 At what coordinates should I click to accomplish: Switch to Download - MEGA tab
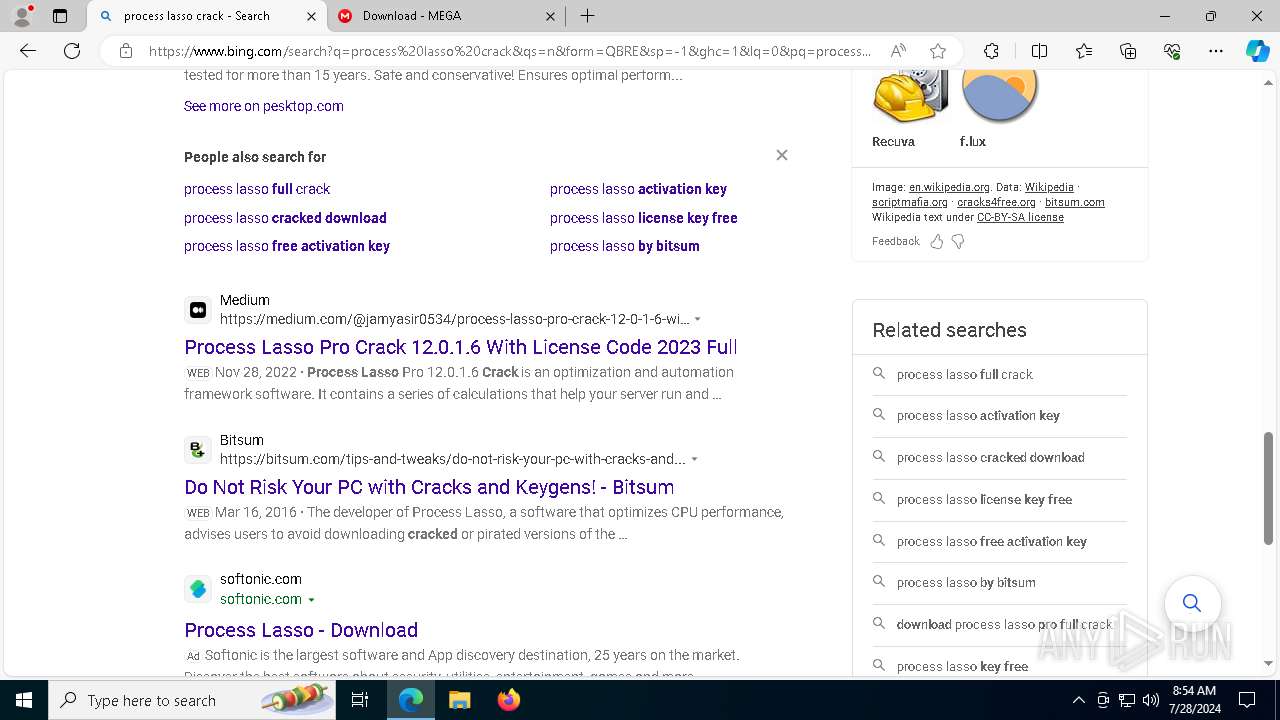pyautogui.click(x=447, y=16)
